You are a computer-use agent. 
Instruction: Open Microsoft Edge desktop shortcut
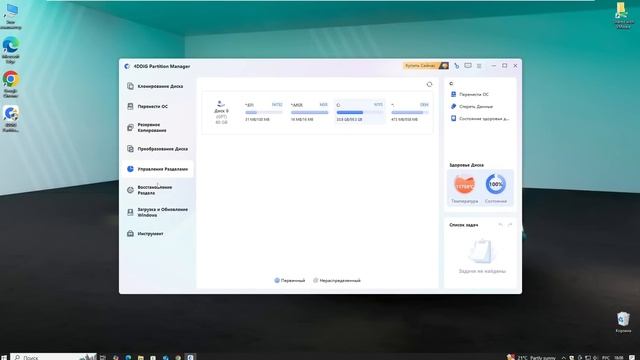[11, 50]
